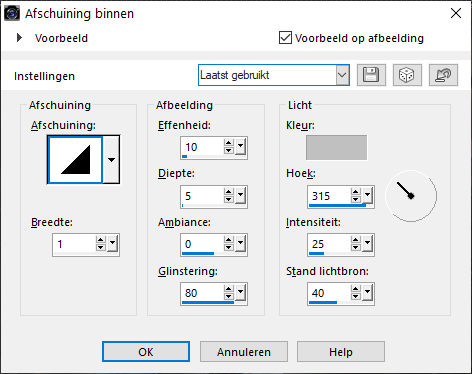Viewport: 472px width, 374px height.
Task: Decrease Intensiteit with down arrow
Action: click(356, 248)
